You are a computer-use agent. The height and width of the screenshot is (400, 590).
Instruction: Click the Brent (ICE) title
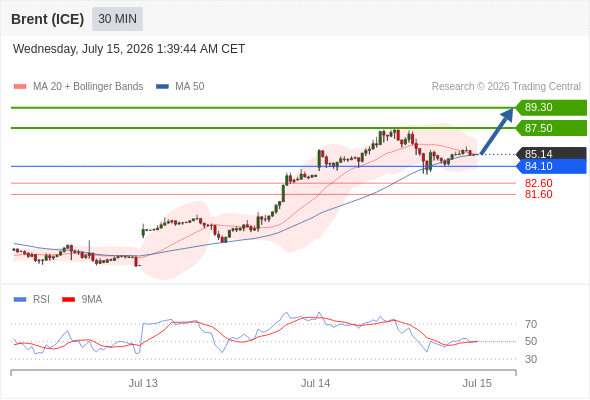coord(47,19)
